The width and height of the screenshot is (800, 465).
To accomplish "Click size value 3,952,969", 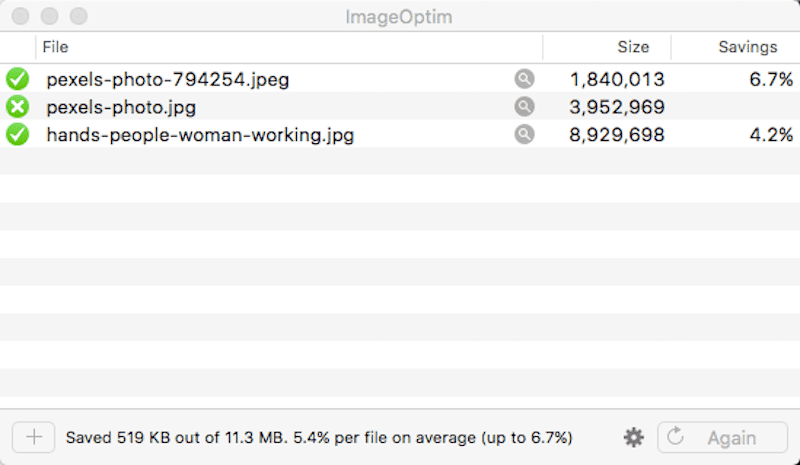I will pos(617,107).
